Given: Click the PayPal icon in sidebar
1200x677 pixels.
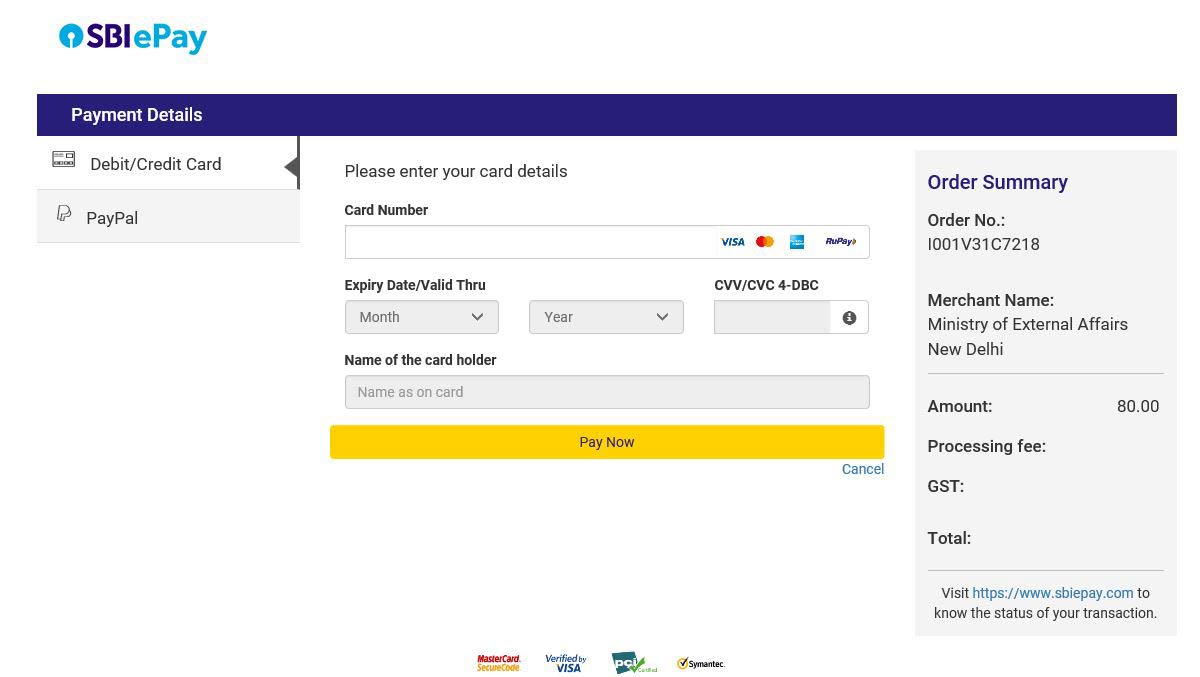Looking at the screenshot, I should pyautogui.click(x=64, y=213).
